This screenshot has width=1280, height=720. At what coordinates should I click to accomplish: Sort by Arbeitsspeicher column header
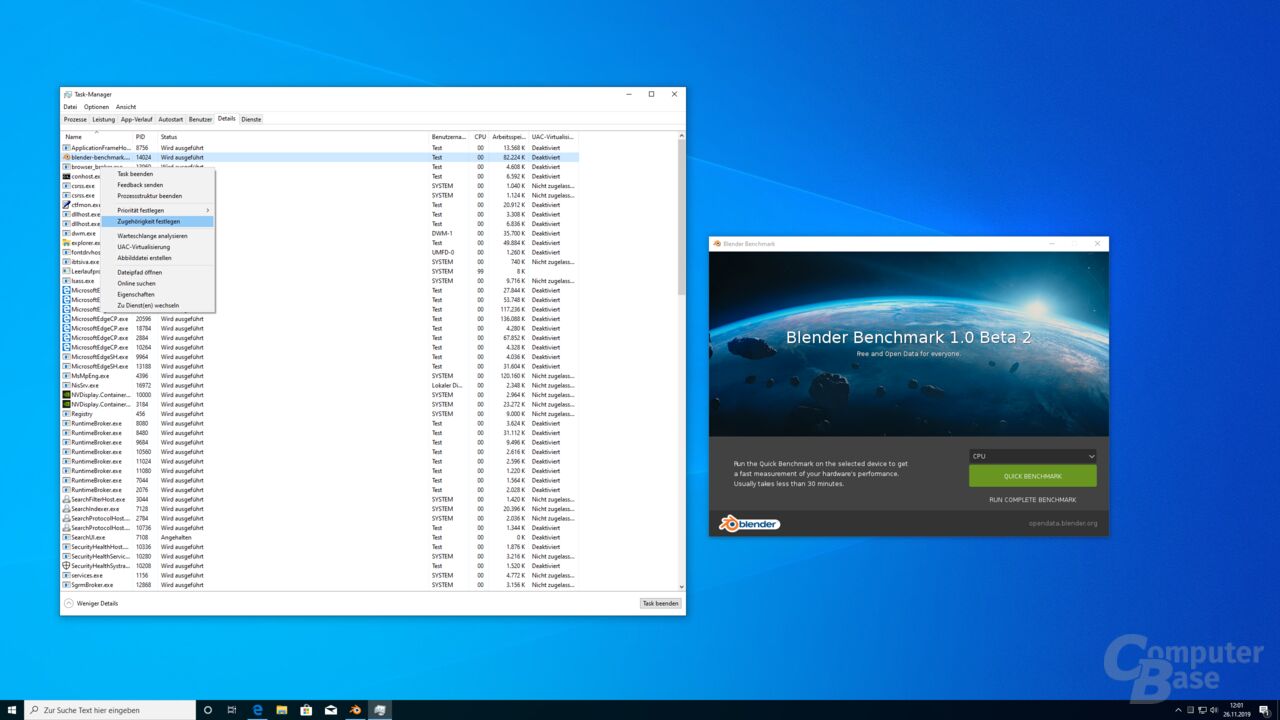coord(509,137)
